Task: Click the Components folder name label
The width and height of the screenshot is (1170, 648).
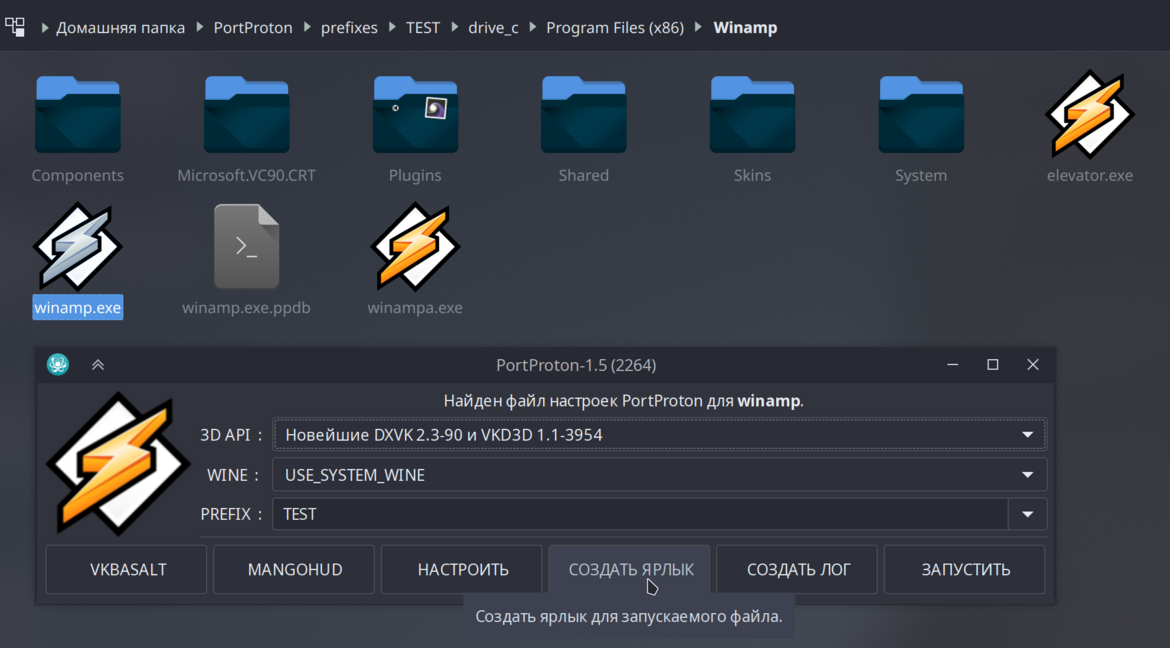Action: 78,175
